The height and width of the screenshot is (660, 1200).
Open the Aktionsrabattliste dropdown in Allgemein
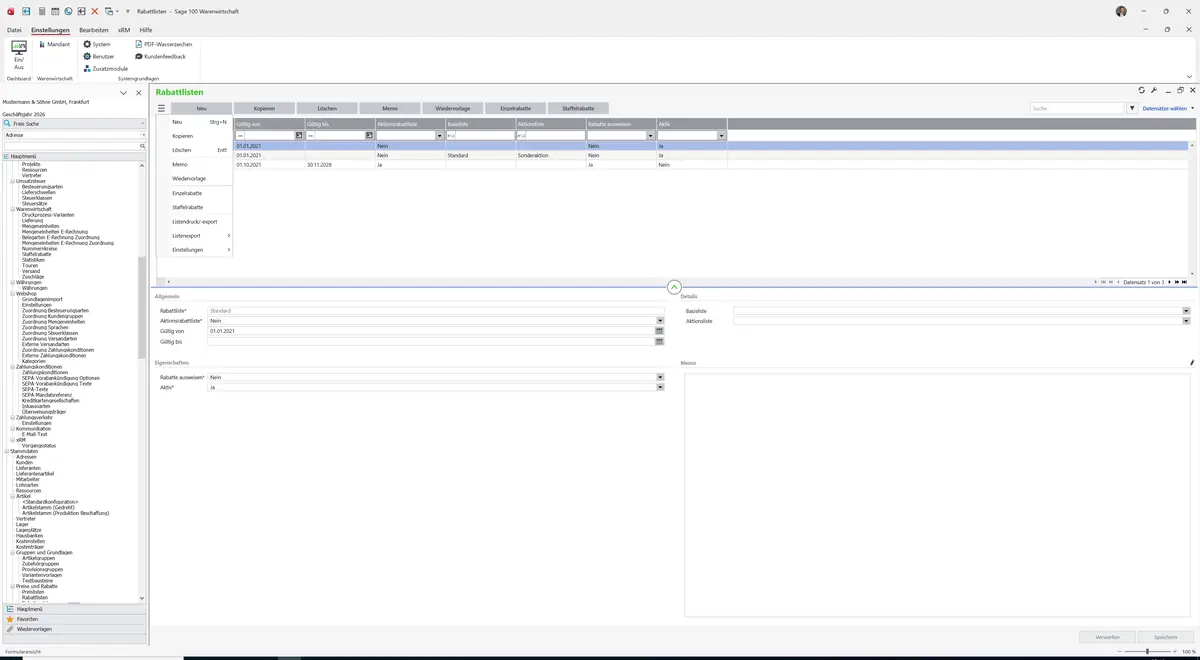(x=660, y=321)
